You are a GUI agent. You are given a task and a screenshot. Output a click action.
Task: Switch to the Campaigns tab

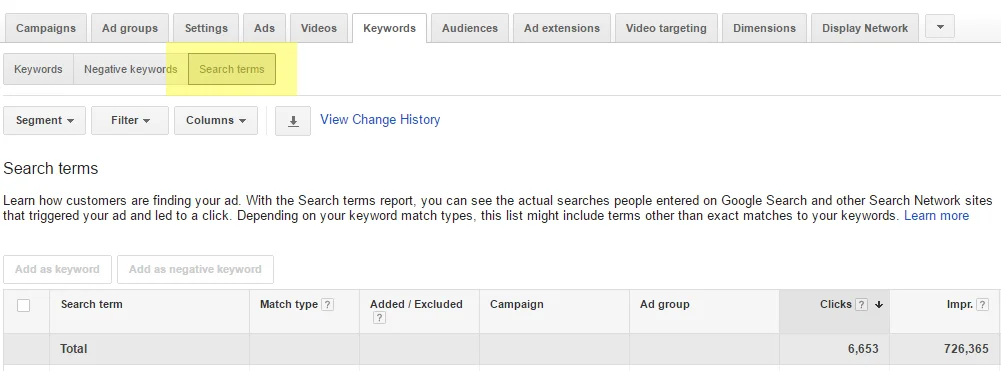pyautogui.click(x=46, y=28)
